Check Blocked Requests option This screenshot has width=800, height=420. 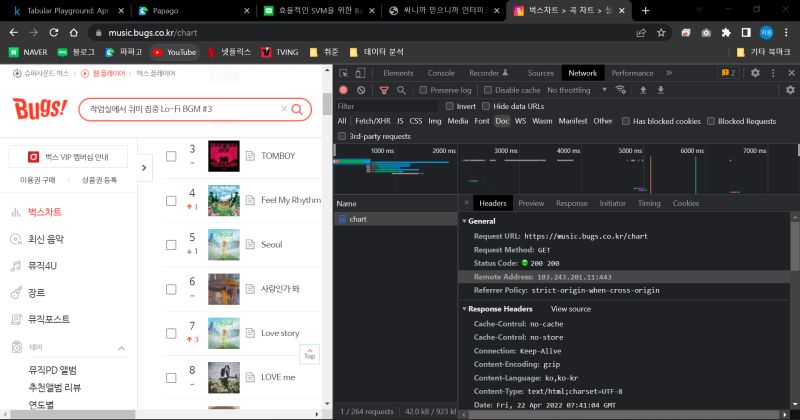(x=711, y=121)
